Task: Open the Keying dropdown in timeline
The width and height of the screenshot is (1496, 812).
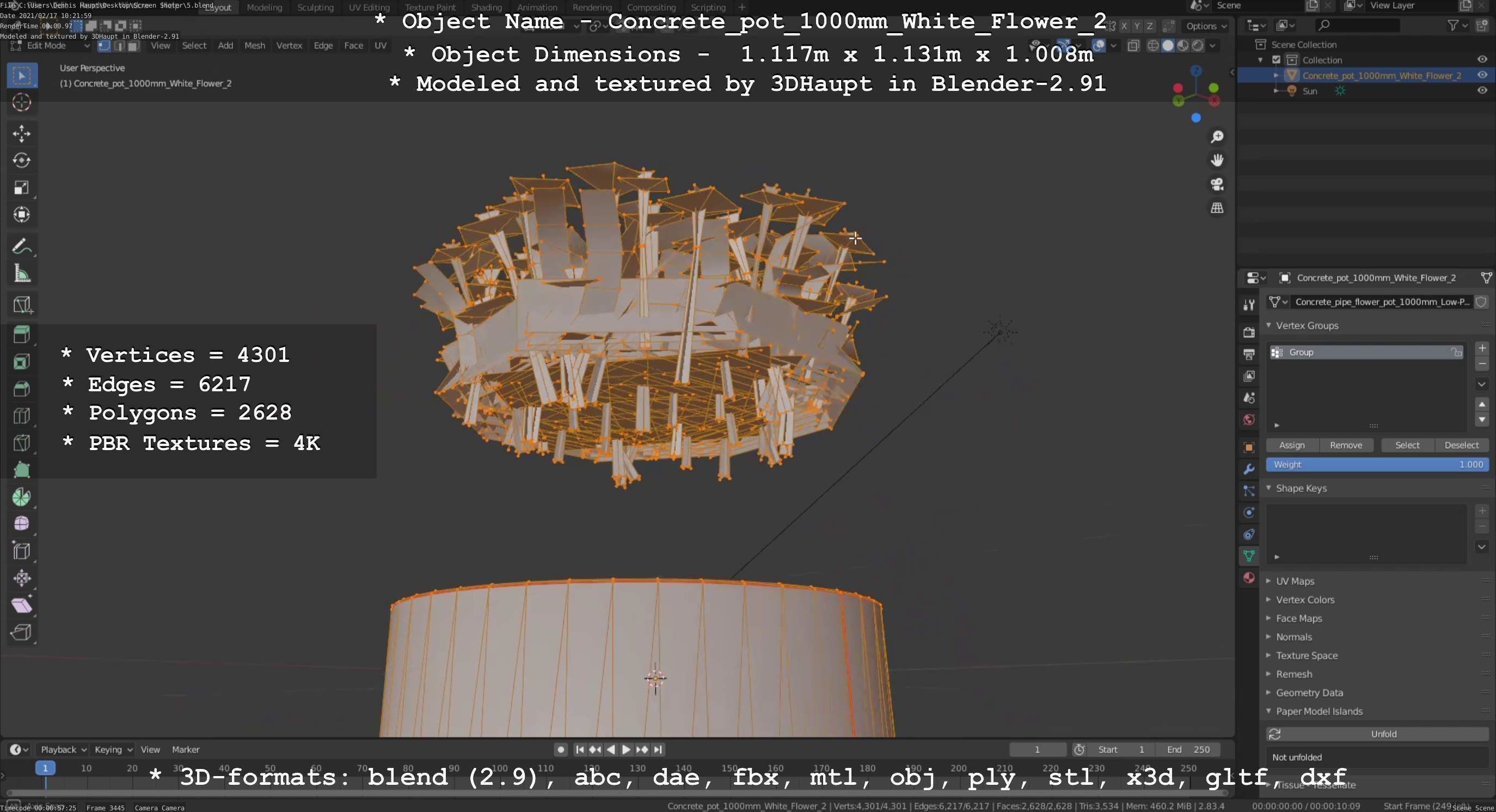Action: [113, 749]
